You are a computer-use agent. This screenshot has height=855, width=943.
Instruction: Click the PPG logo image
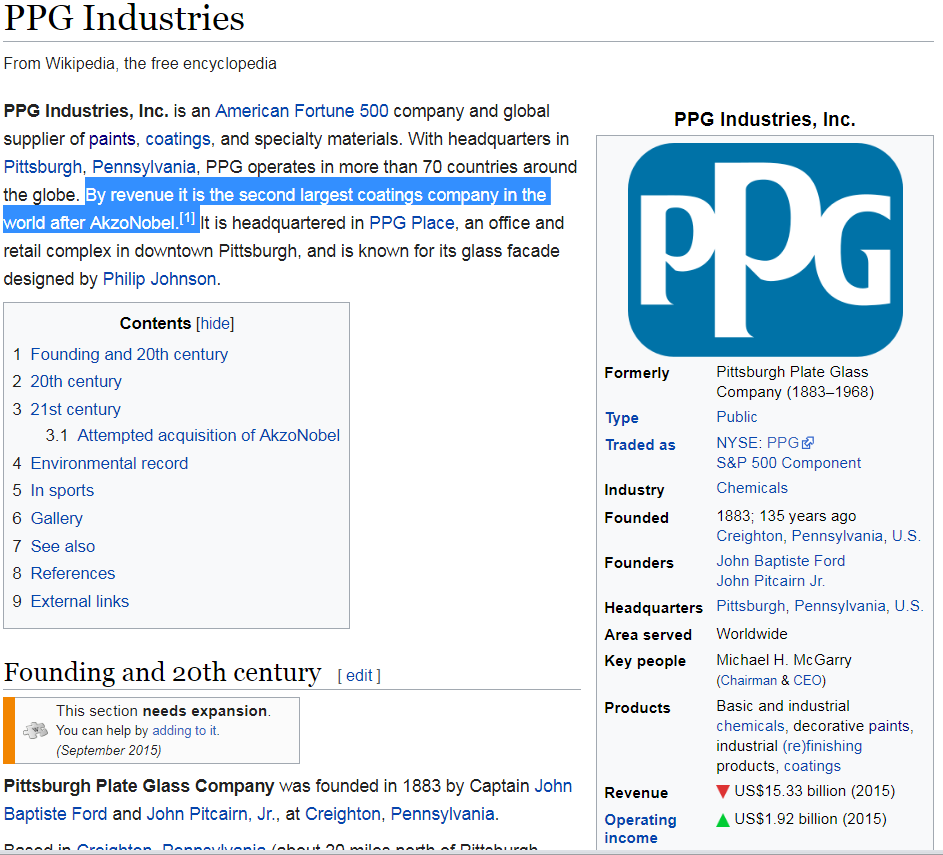pos(765,250)
